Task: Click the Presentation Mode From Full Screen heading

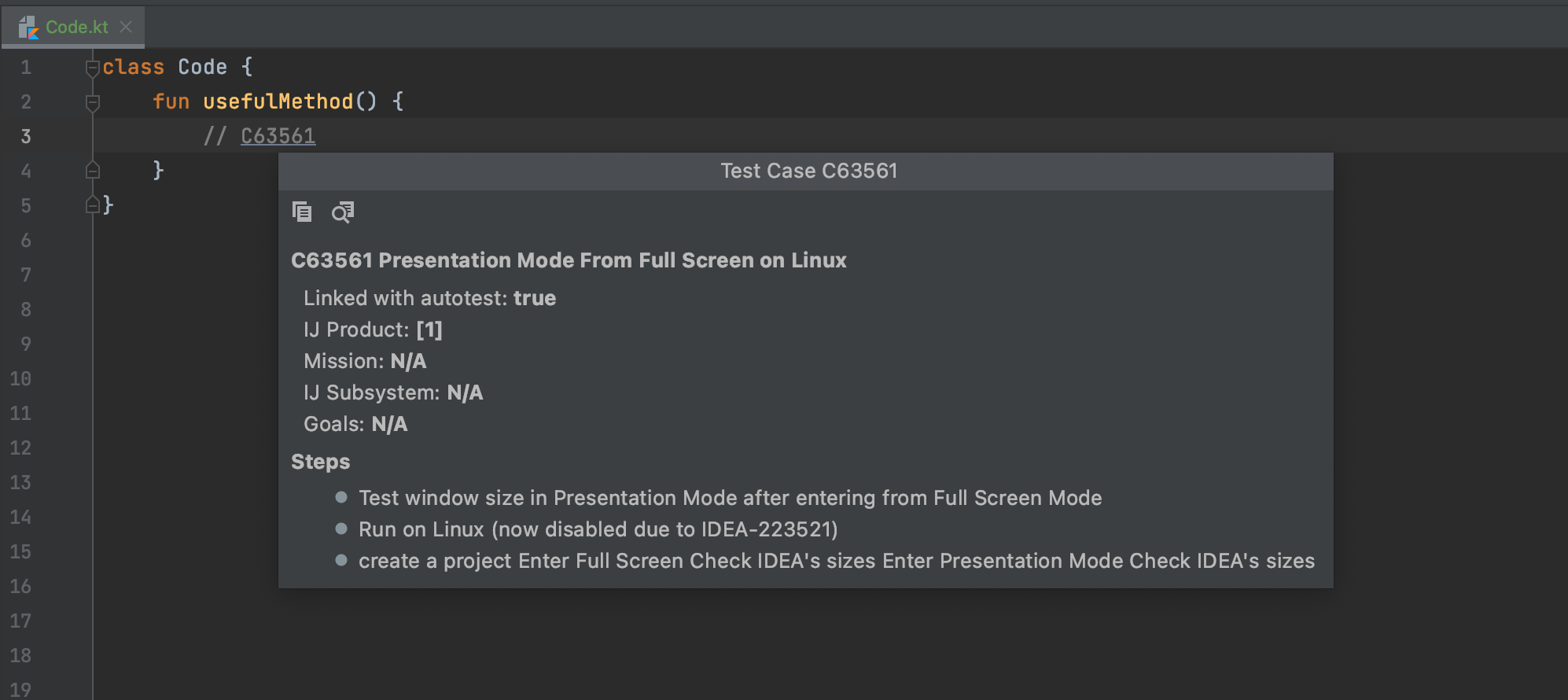Action: coord(612,260)
